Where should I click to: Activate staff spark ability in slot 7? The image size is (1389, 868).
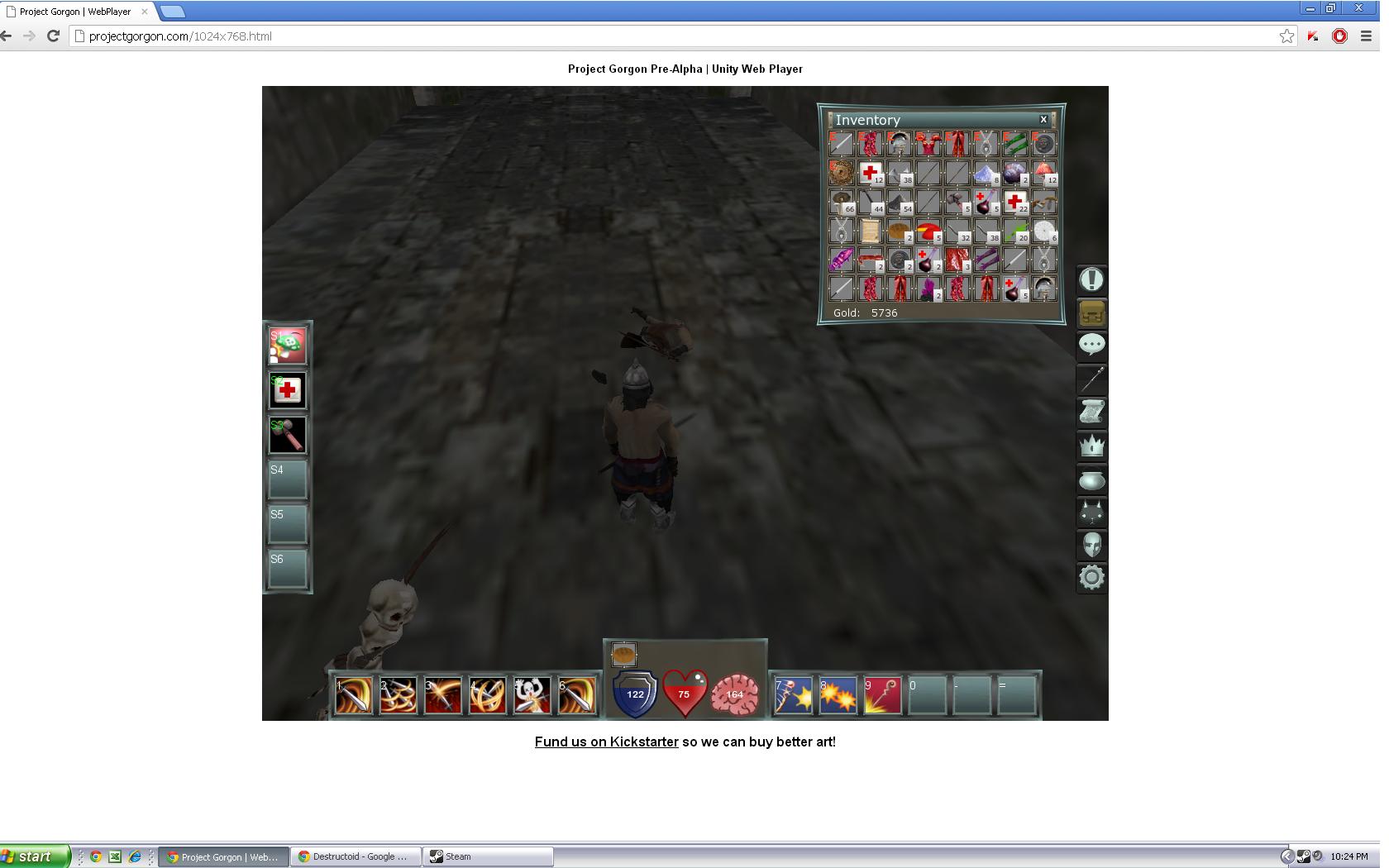[x=793, y=695]
